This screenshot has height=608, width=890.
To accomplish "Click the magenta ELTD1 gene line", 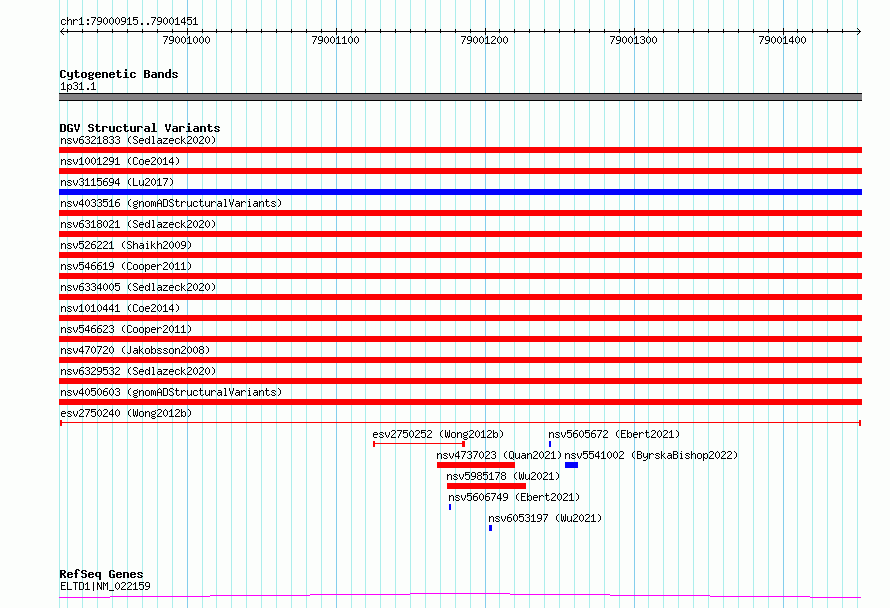I will tap(460, 596).
